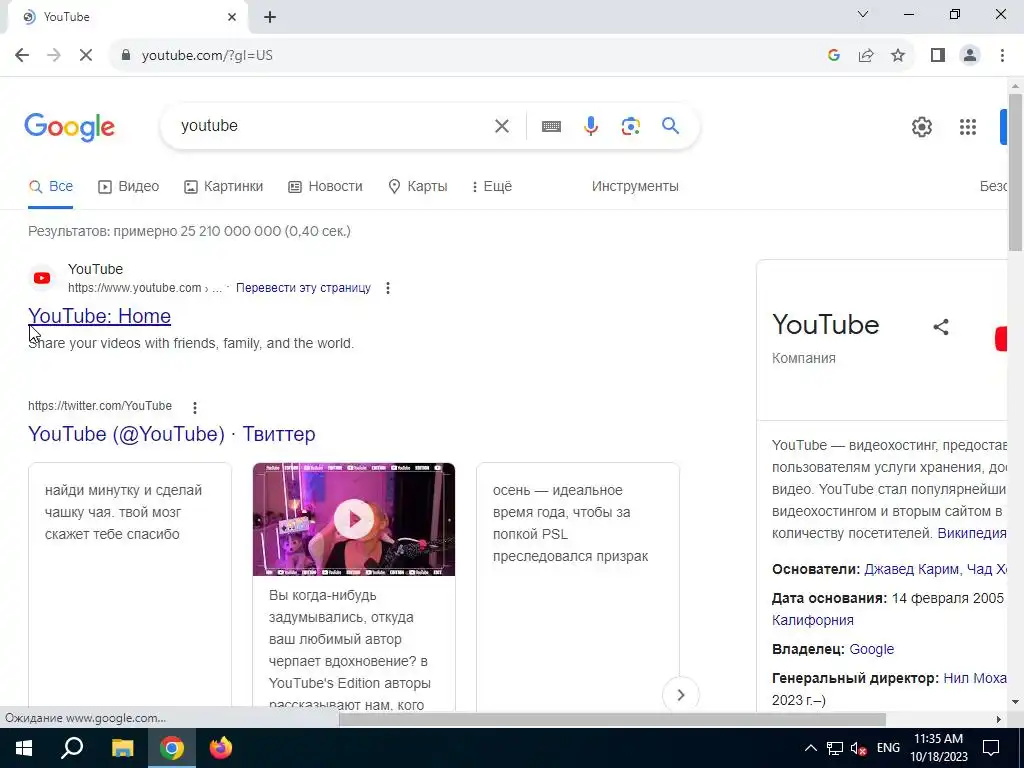
Task: Open tweet card about чашку чая
Action: coord(130,584)
